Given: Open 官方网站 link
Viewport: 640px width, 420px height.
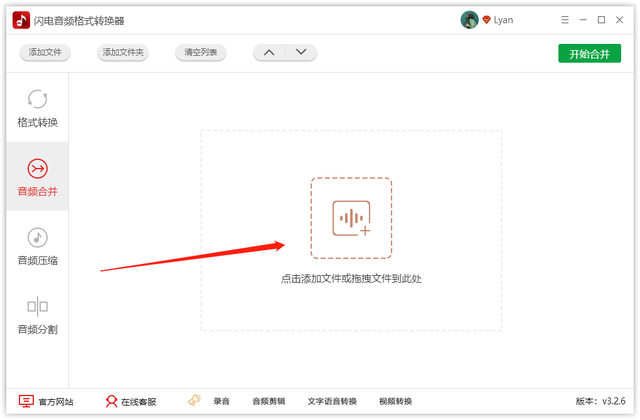Looking at the screenshot, I should coord(46,402).
